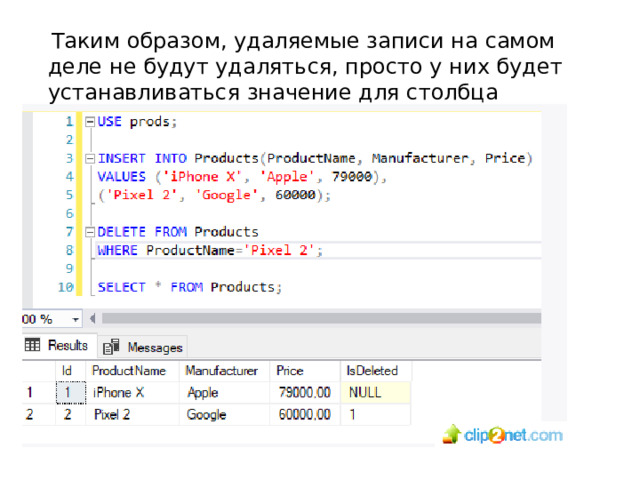
Task: Click the editor horizontal scrollbar track
Action: click(x=321, y=318)
